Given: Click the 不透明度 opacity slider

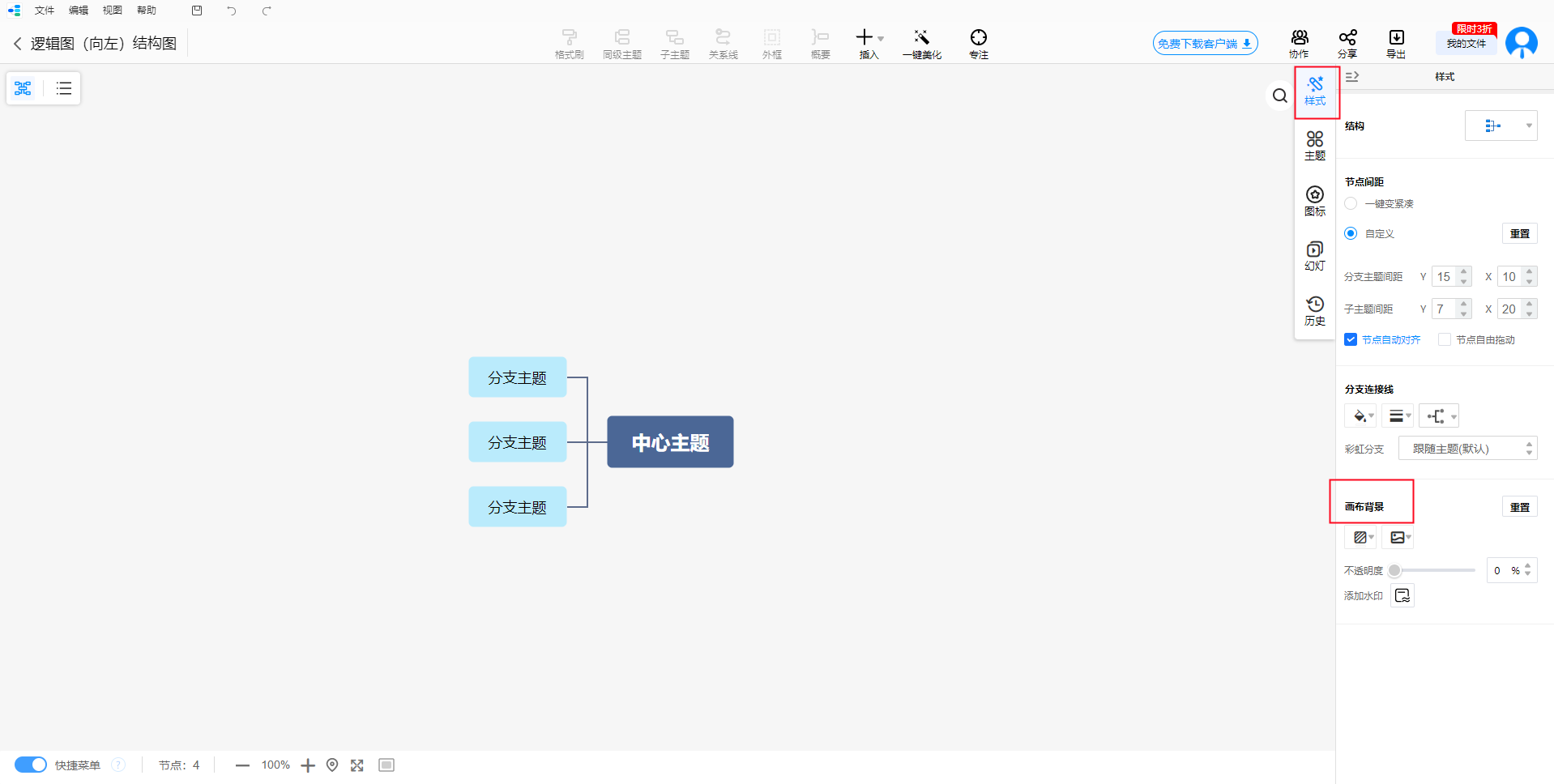Looking at the screenshot, I should pyautogui.click(x=1433, y=570).
